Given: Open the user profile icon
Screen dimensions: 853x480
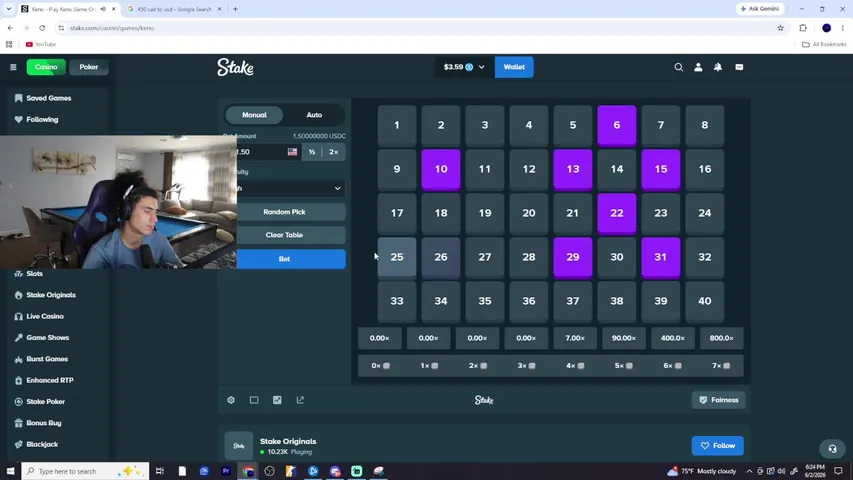Looking at the screenshot, I should point(698,67).
